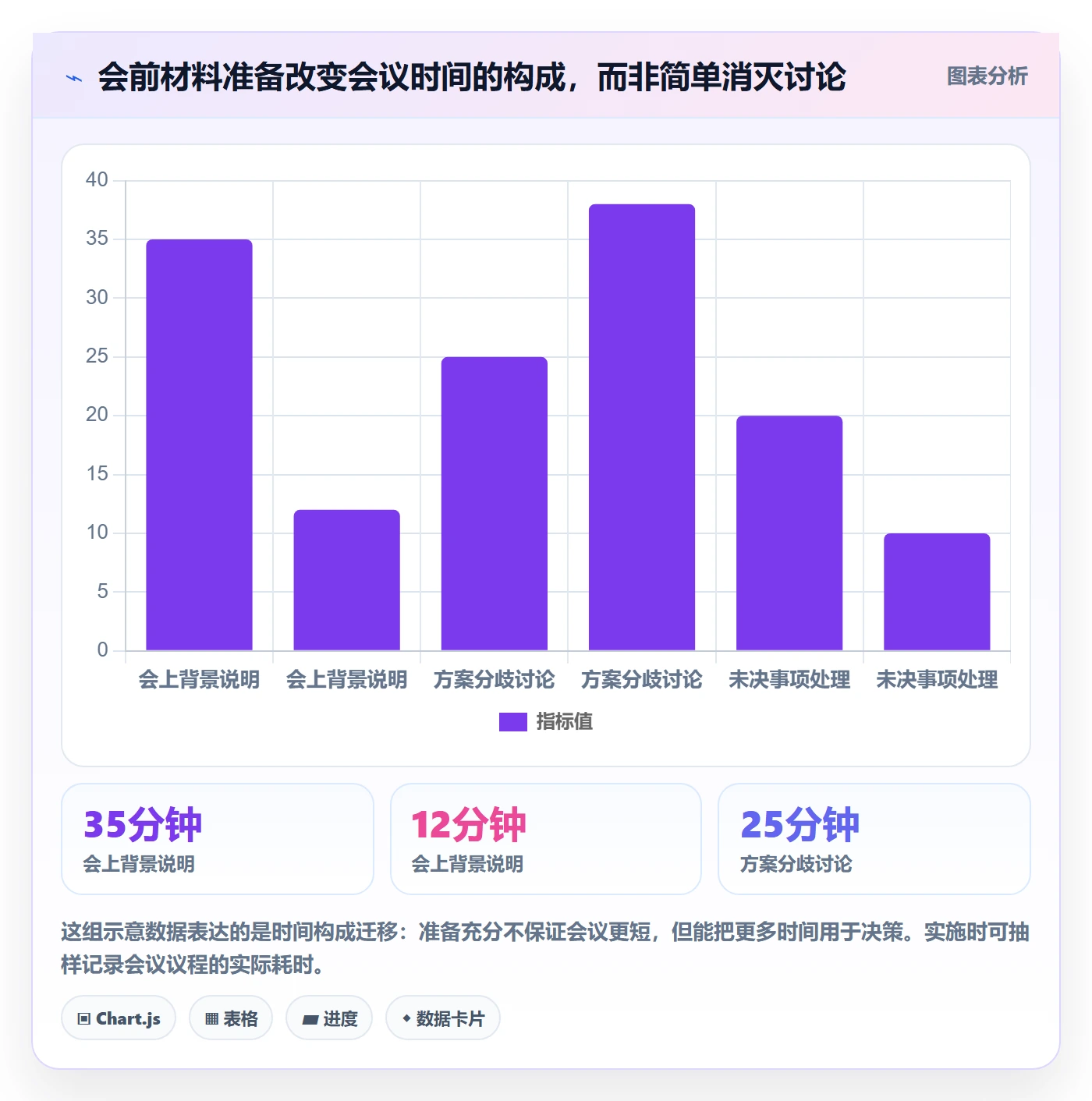1092x1101 pixels.
Task: Click the 25分钟 stat card value
Action: [x=799, y=824]
